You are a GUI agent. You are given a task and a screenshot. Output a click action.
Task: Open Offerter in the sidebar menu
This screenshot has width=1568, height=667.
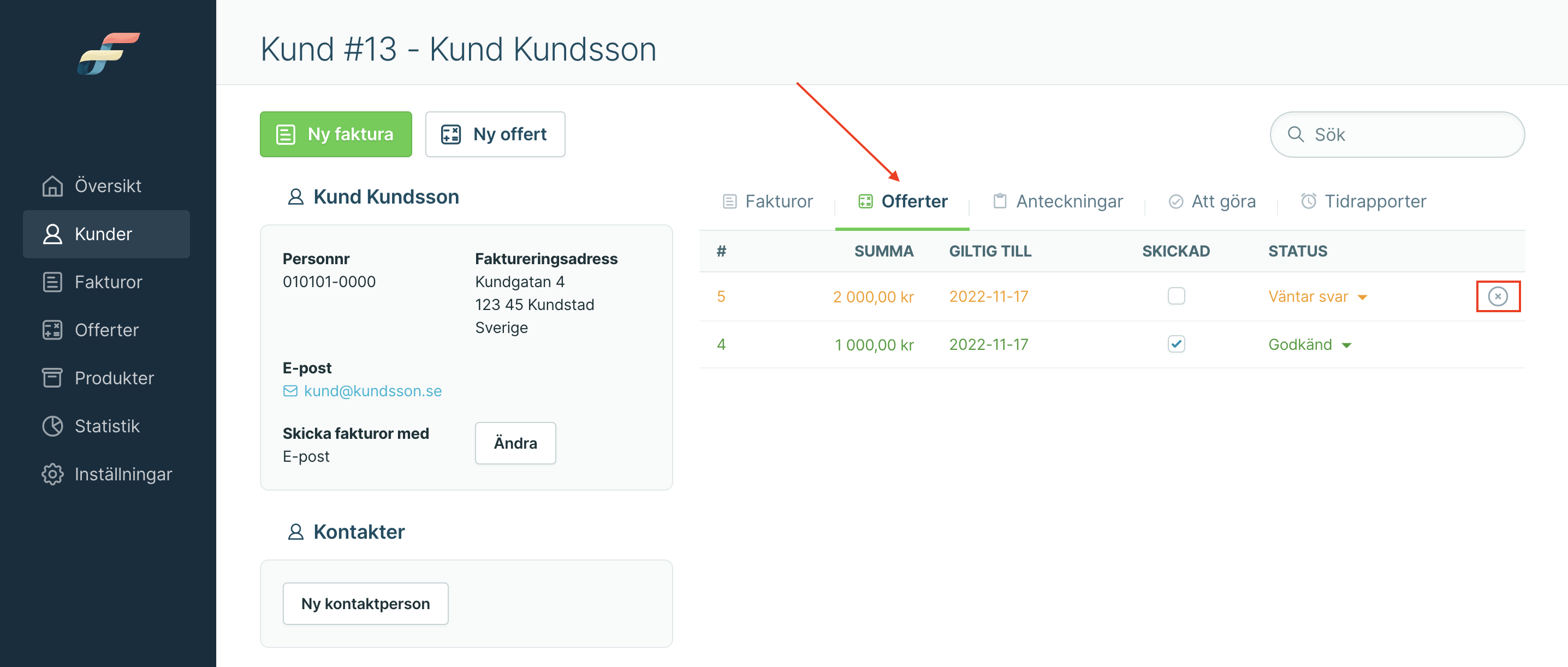click(x=106, y=330)
